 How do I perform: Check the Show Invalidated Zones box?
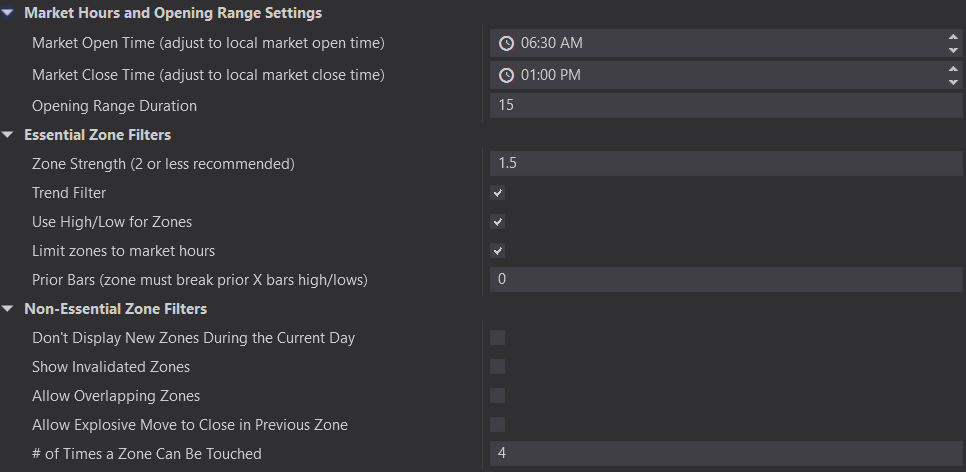pyautogui.click(x=498, y=367)
